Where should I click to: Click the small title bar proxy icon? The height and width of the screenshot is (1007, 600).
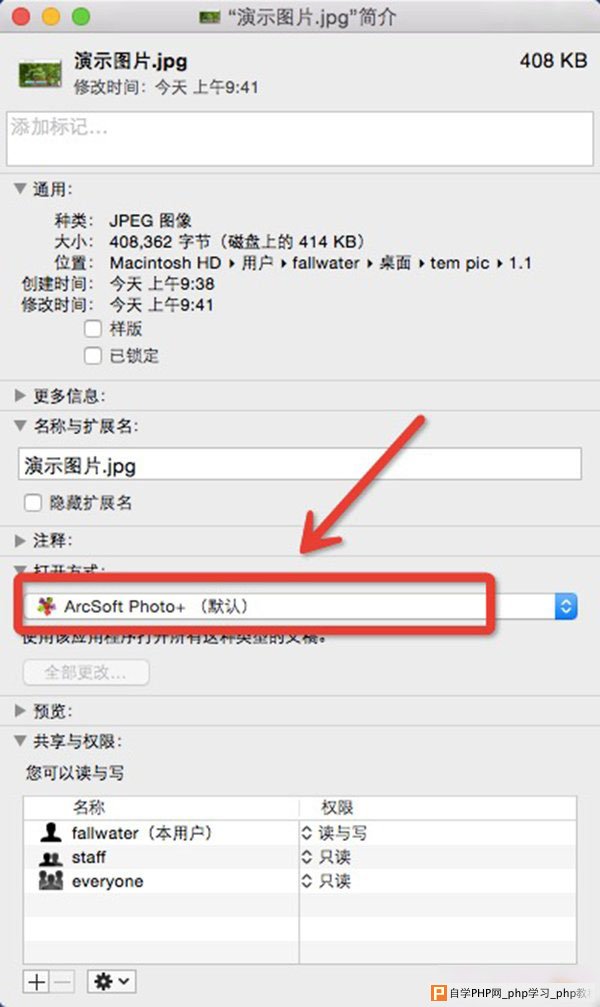(x=210, y=17)
